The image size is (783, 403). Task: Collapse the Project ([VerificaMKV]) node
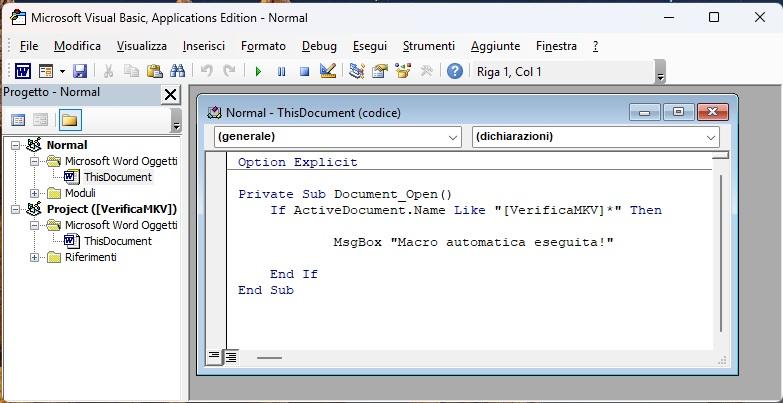[x=15, y=209]
